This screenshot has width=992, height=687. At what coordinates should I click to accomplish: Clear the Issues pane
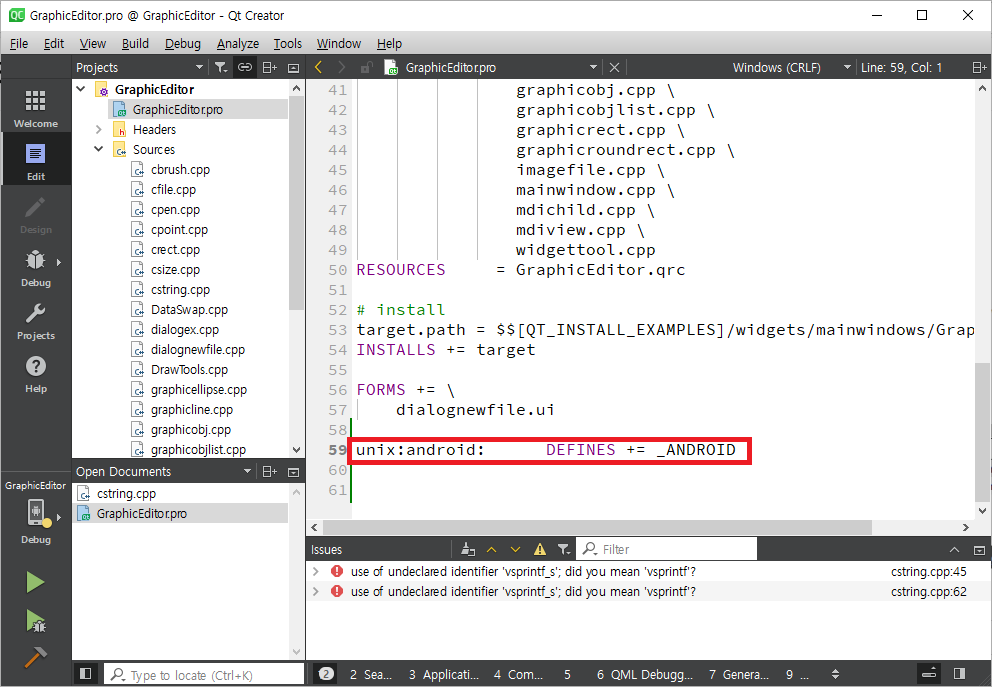468,549
